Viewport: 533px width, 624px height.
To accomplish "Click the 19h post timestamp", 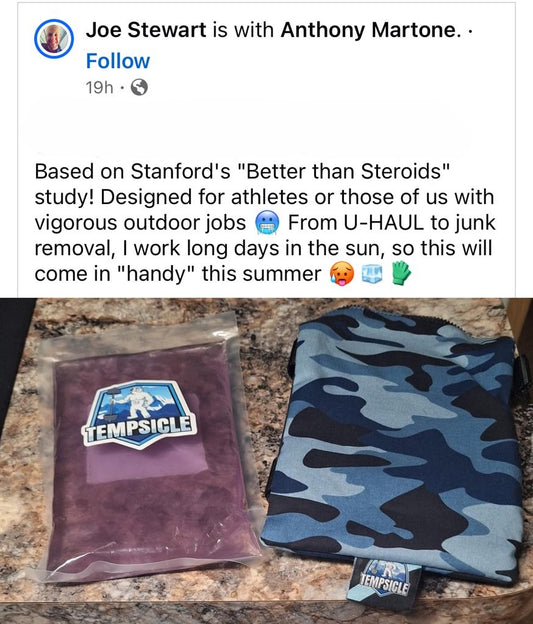I will coord(100,88).
